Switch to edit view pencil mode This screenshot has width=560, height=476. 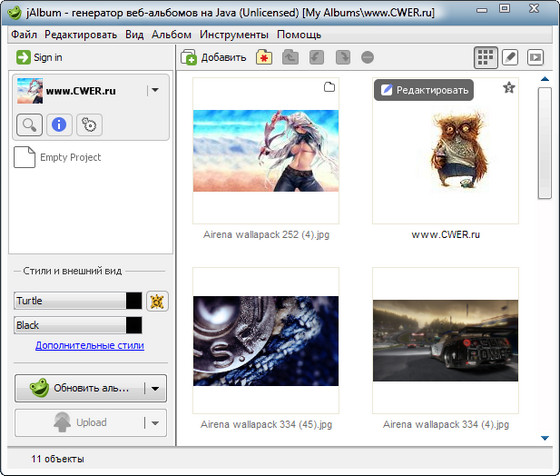tap(510, 57)
